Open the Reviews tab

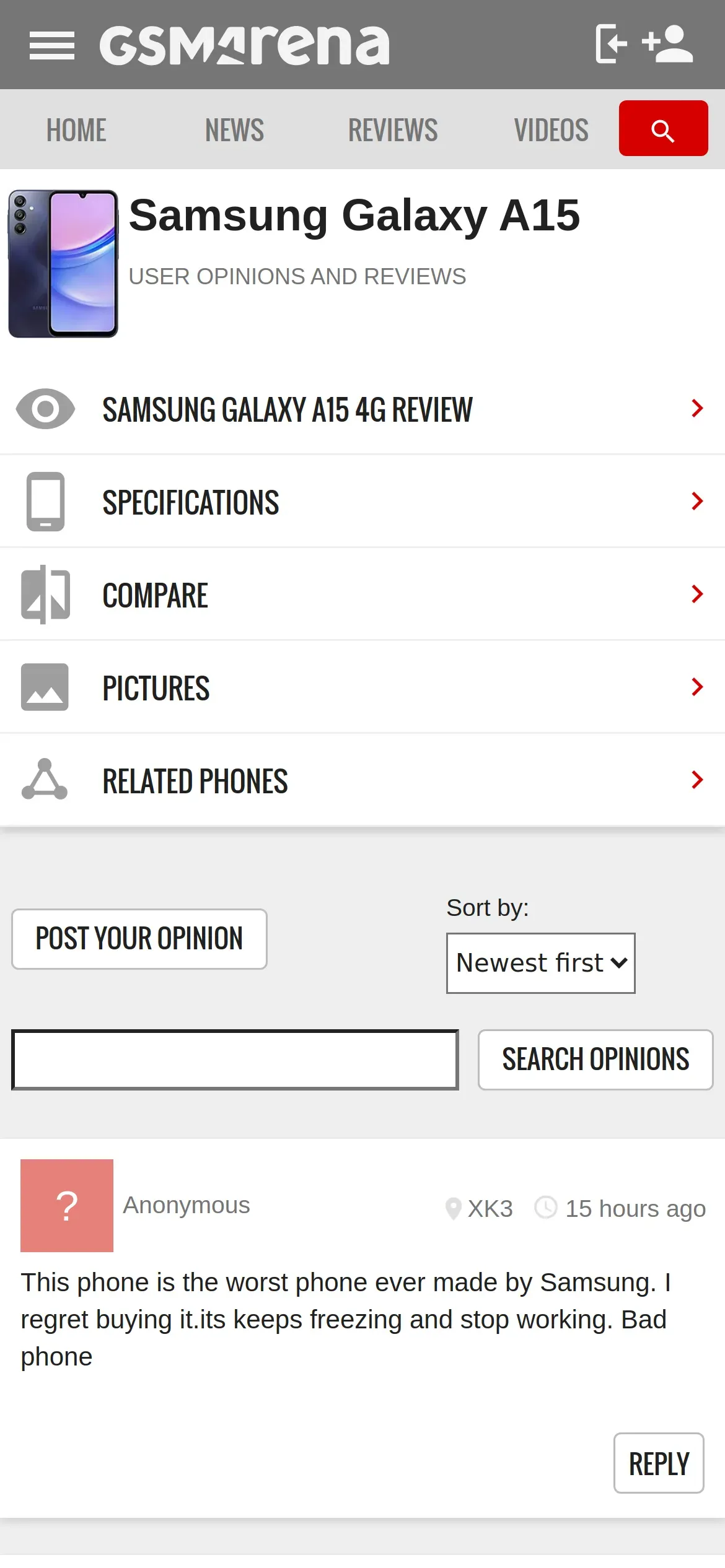[393, 130]
